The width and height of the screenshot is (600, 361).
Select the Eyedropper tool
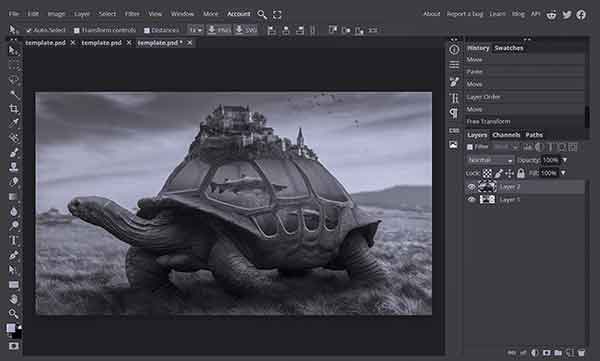pos(14,123)
